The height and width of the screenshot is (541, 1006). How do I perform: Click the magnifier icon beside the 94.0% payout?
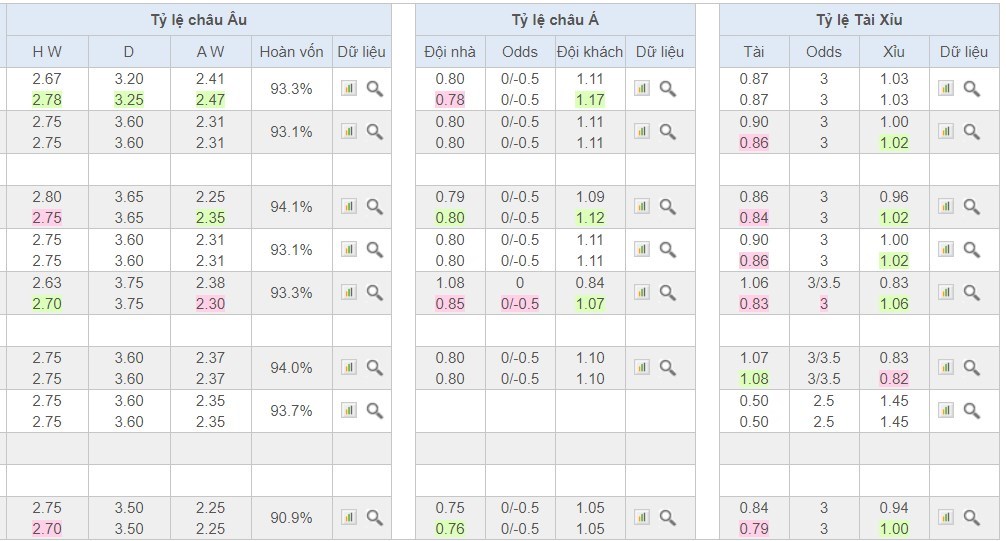click(374, 368)
